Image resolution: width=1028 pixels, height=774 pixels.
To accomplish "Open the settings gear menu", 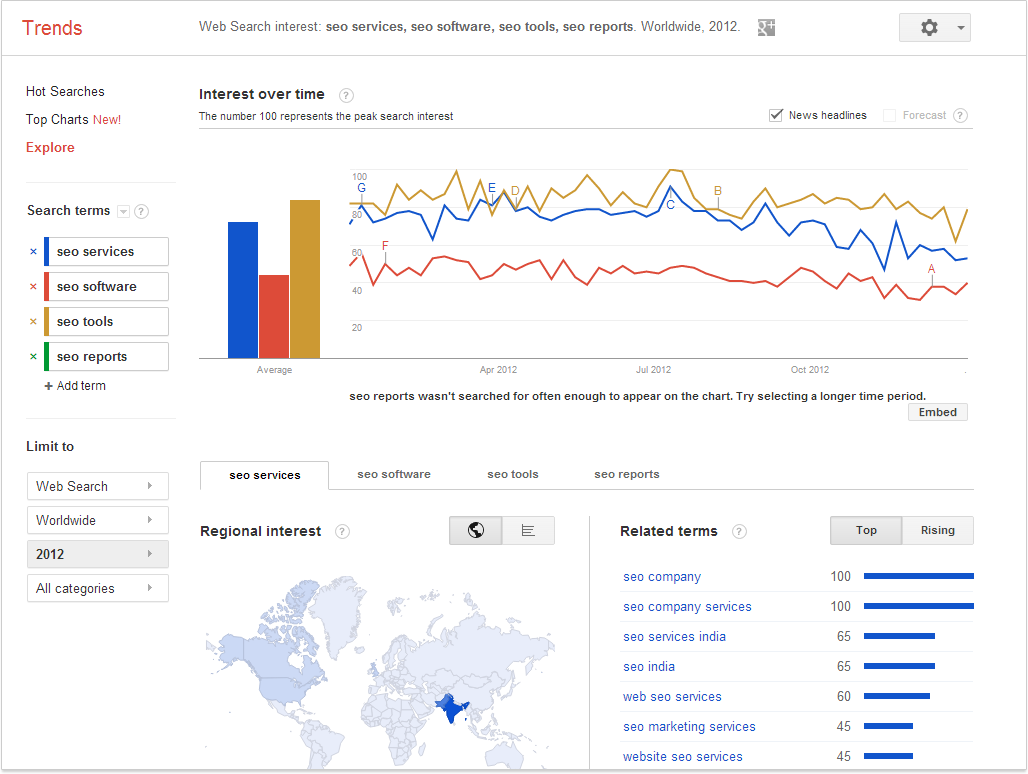I will [934, 28].
